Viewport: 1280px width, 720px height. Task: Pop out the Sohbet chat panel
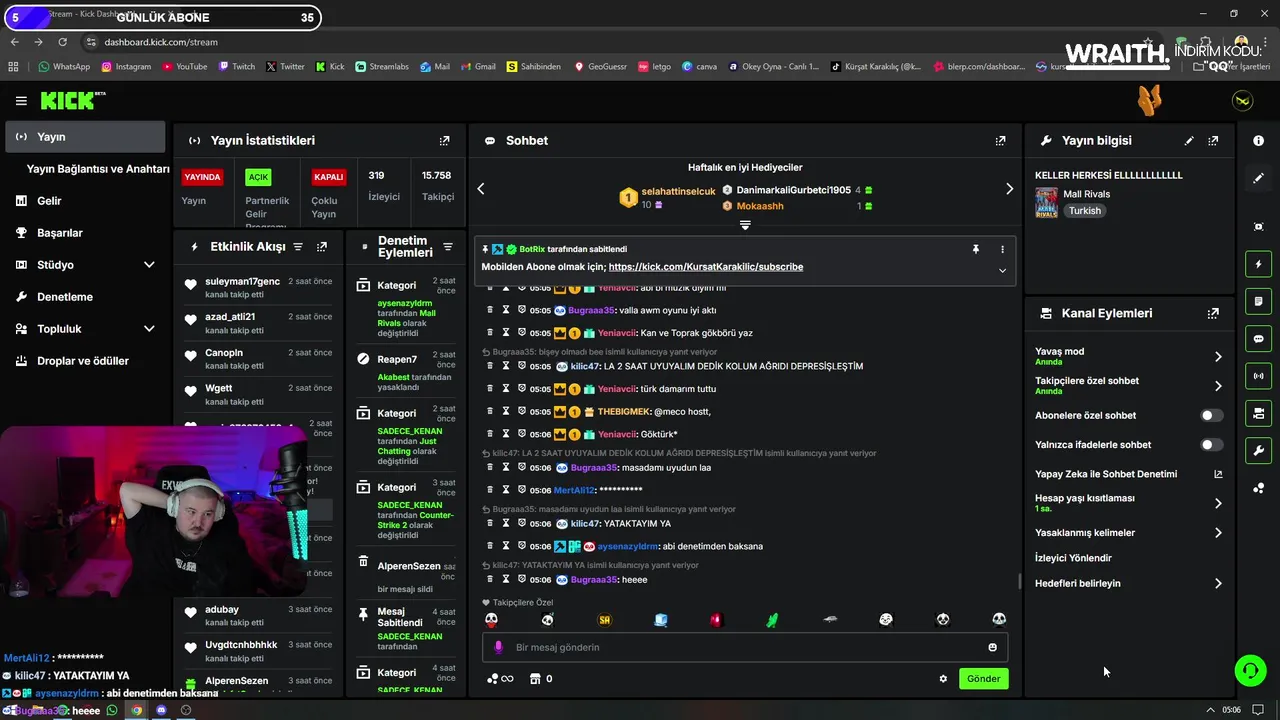pyautogui.click(x=1000, y=141)
